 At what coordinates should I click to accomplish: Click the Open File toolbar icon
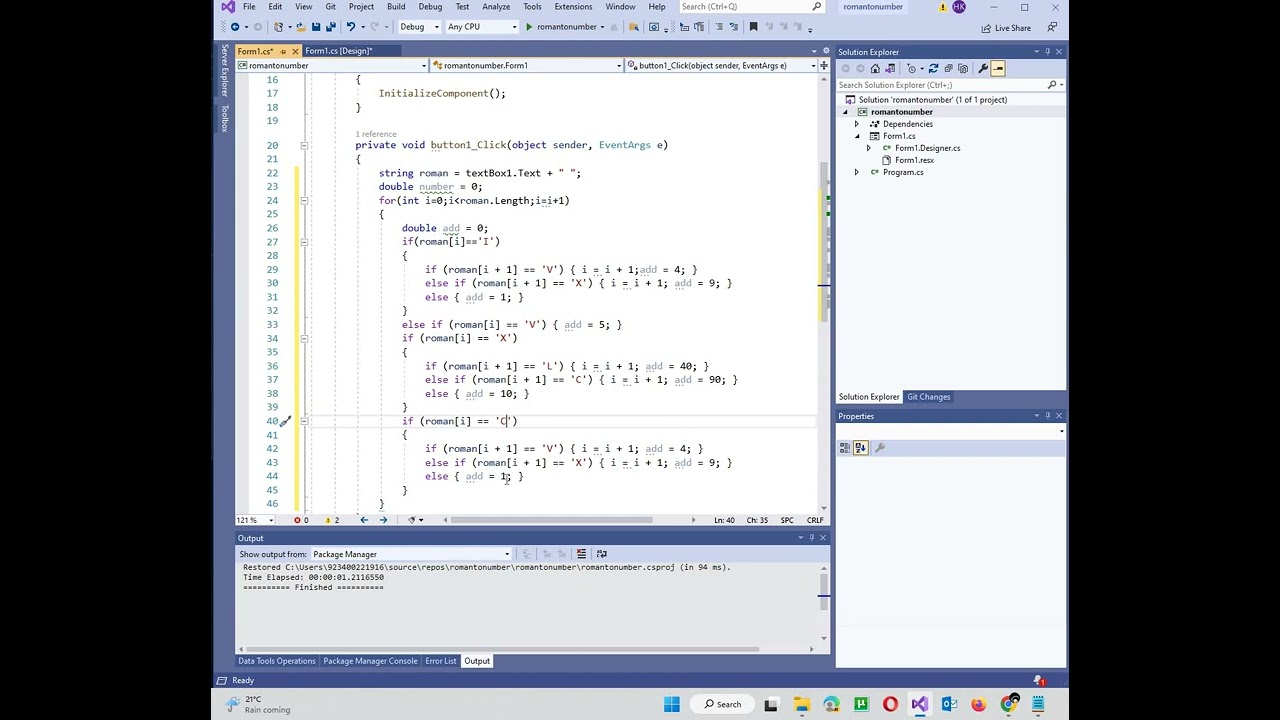tap(301, 27)
